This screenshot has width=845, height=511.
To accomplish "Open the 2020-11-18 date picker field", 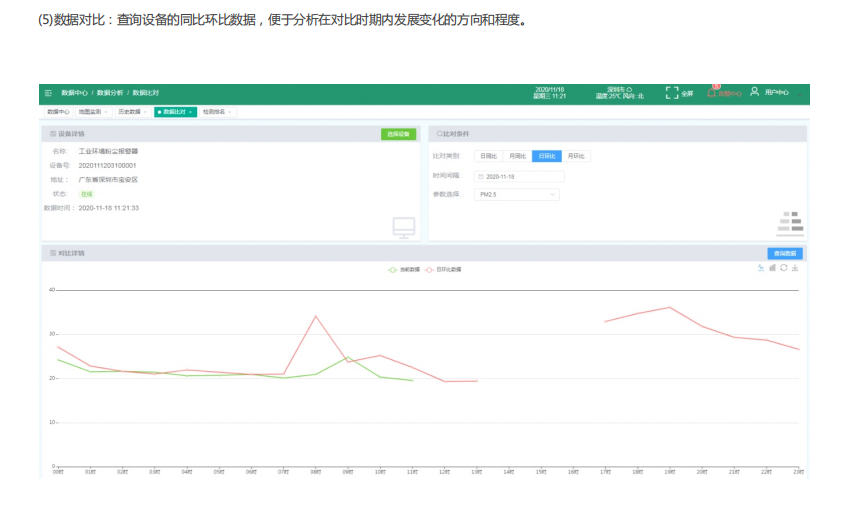I will click(520, 176).
